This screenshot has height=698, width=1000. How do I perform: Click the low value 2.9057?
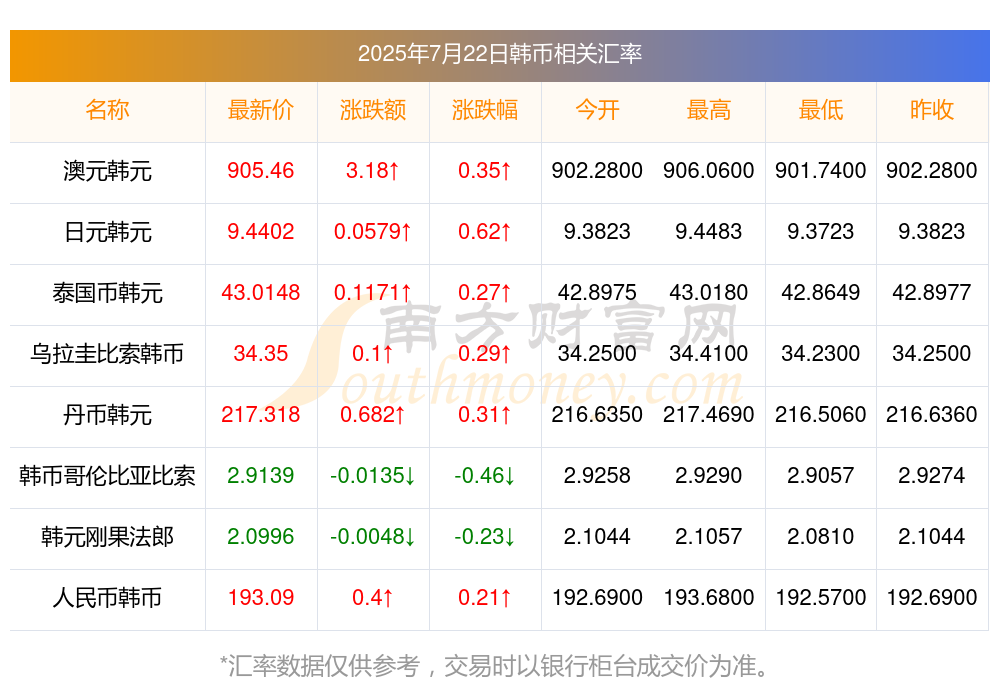pos(821,475)
